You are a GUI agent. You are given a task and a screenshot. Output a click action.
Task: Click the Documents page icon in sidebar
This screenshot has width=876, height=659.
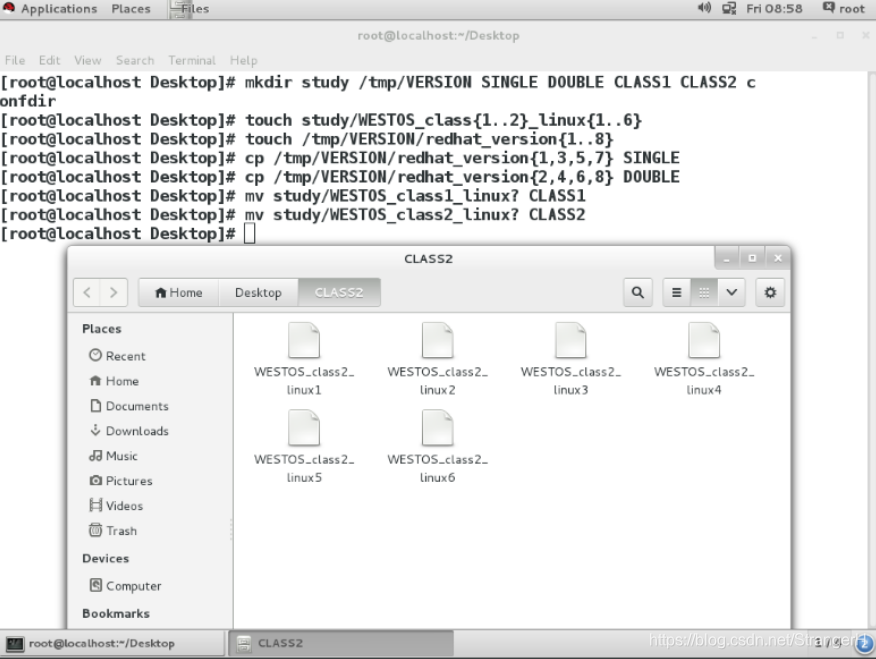click(x=96, y=405)
